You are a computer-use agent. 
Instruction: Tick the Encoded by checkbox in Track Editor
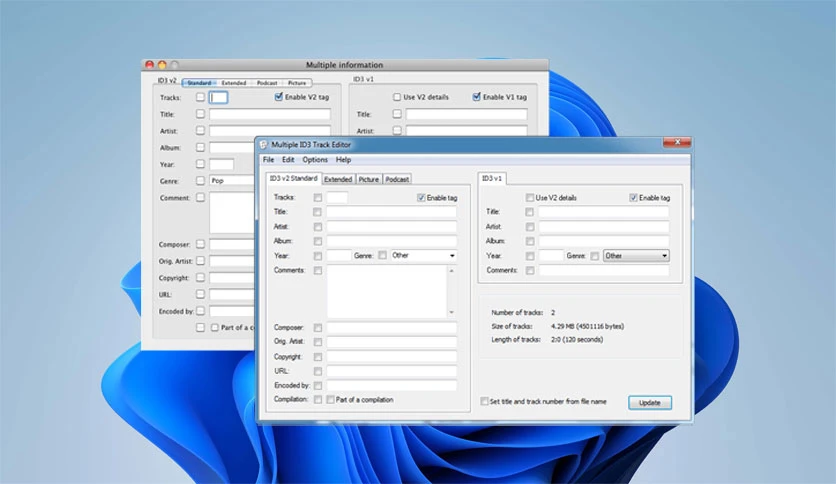[318, 385]
